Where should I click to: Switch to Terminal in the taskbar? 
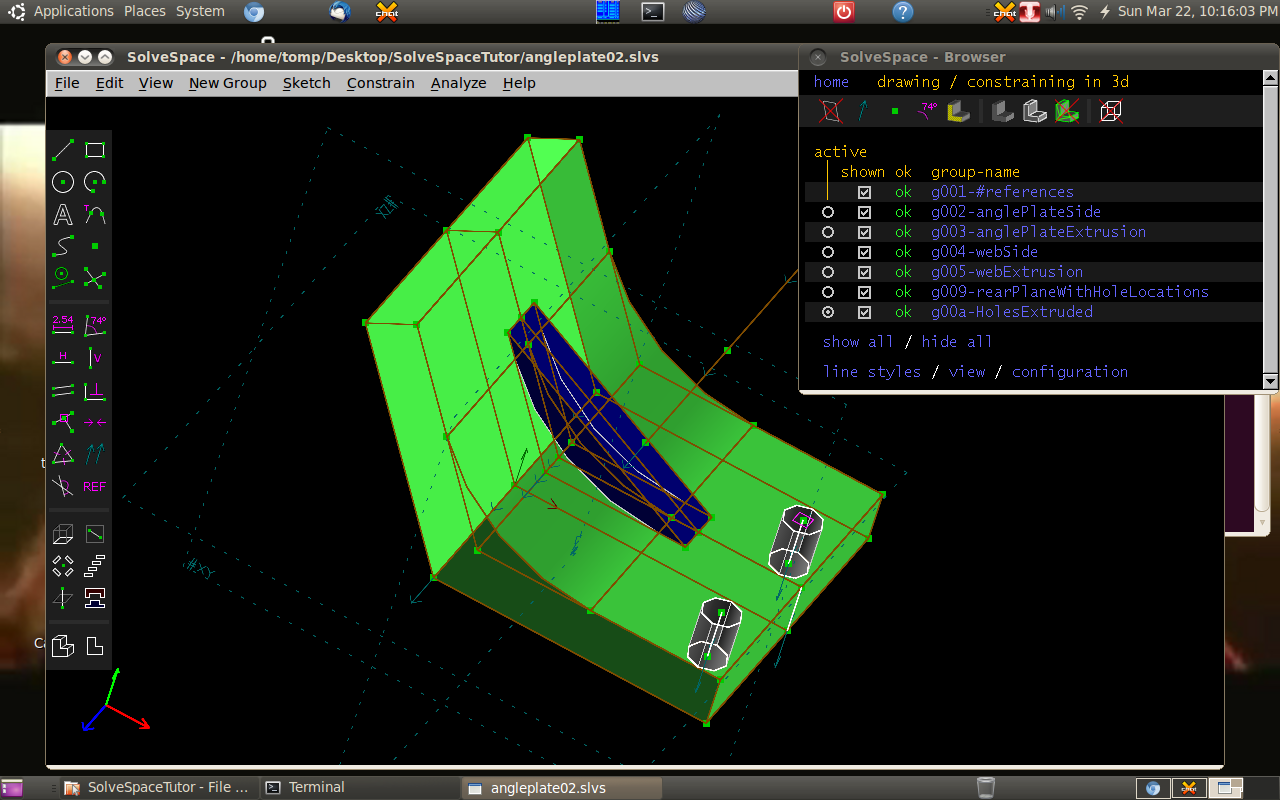click(316, 787)
